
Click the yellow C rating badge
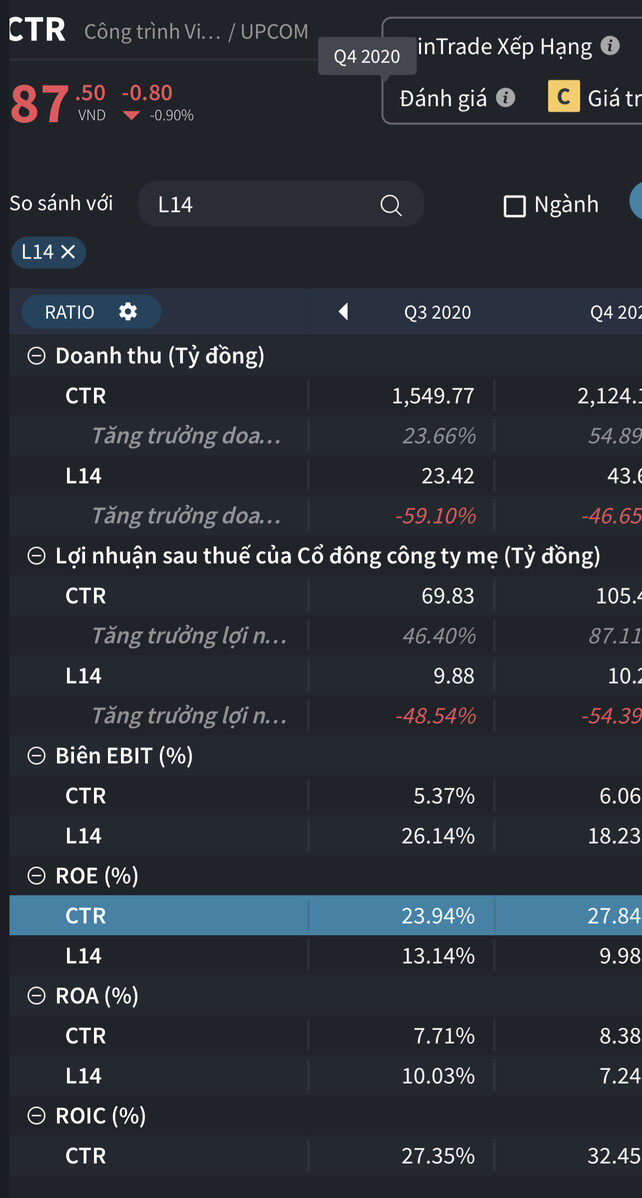point(564,97)
